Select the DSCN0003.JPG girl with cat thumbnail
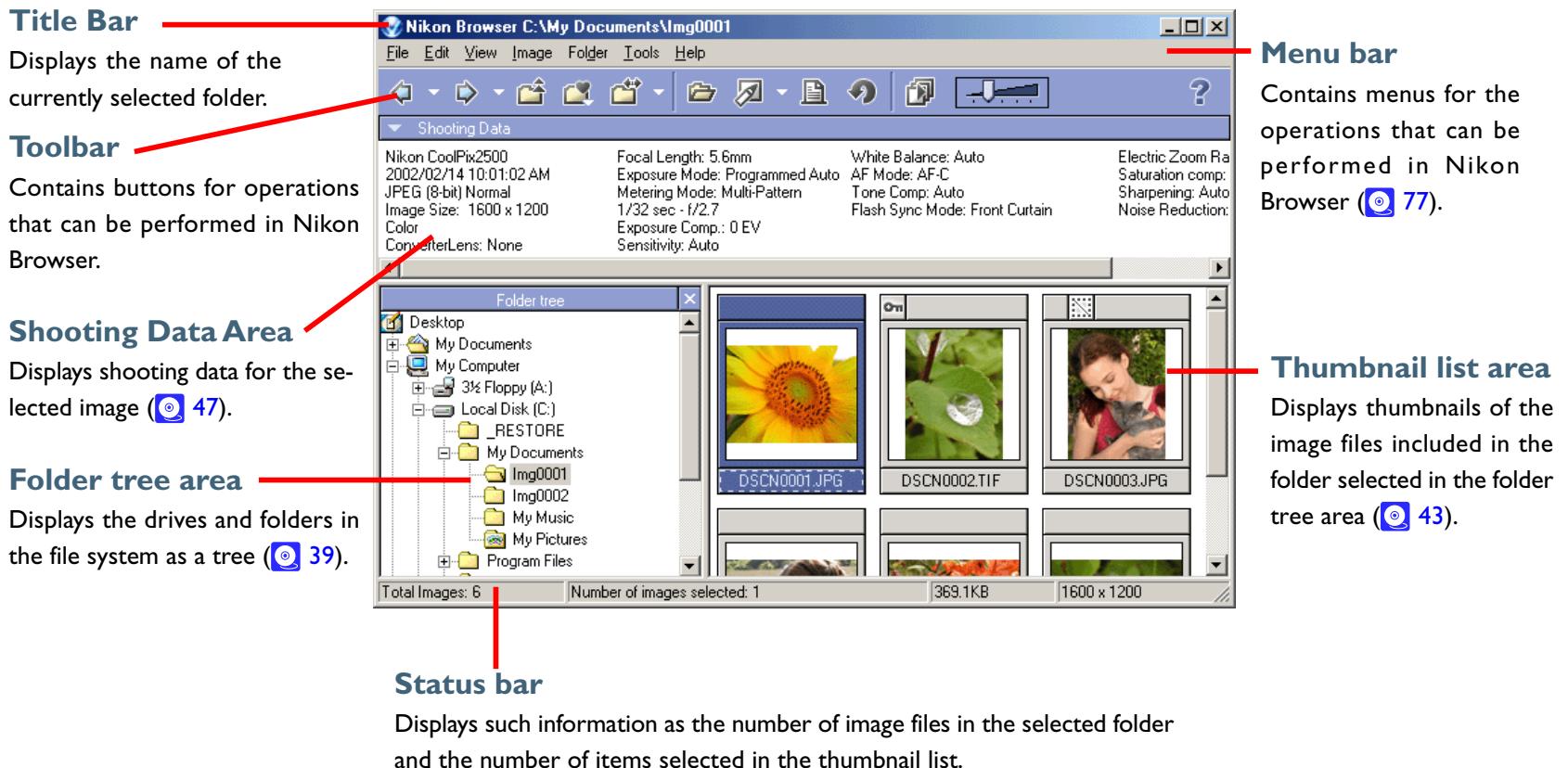 click(1115, 392)
